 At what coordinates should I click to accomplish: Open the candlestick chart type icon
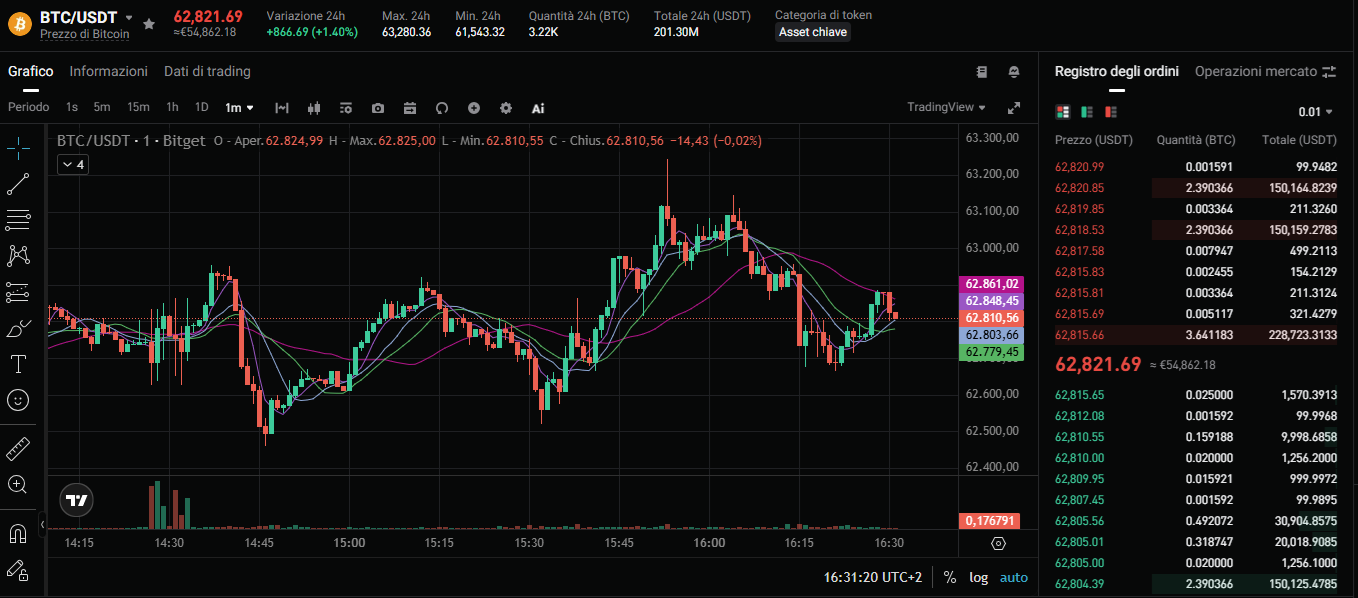(314, 108)
